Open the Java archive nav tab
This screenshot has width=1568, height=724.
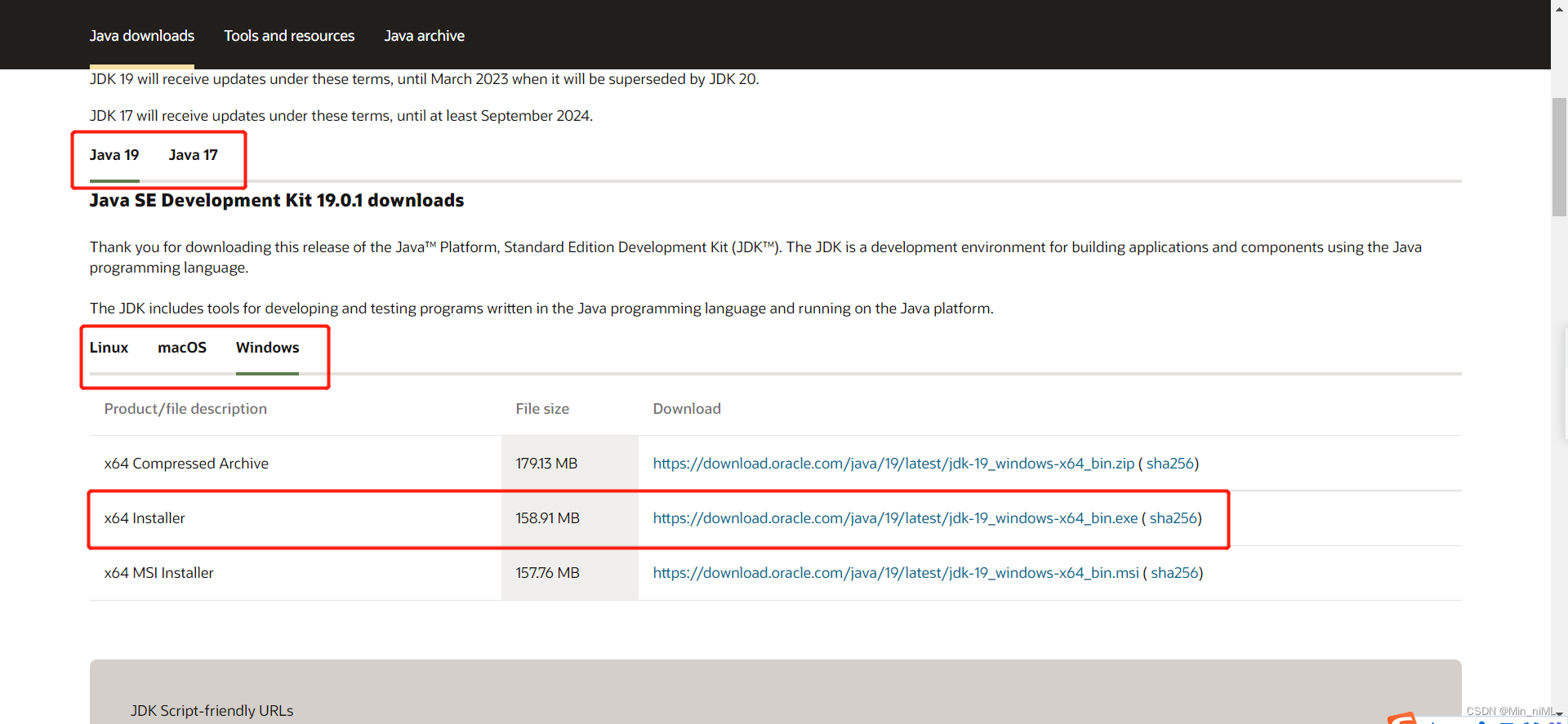tap(424, 36)
